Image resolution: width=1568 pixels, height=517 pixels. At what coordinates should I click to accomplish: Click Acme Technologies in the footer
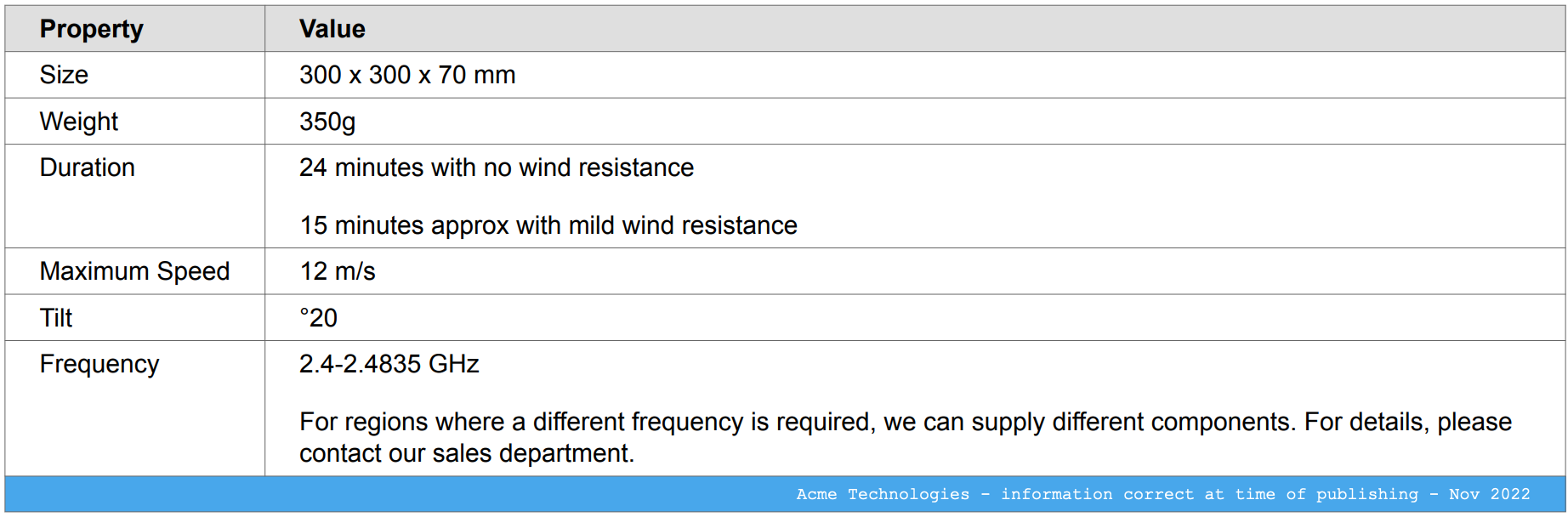[x=882, y=494]
